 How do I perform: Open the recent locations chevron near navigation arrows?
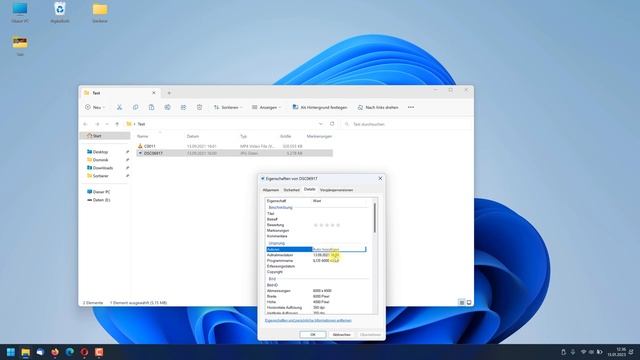[x=107, y=124]
